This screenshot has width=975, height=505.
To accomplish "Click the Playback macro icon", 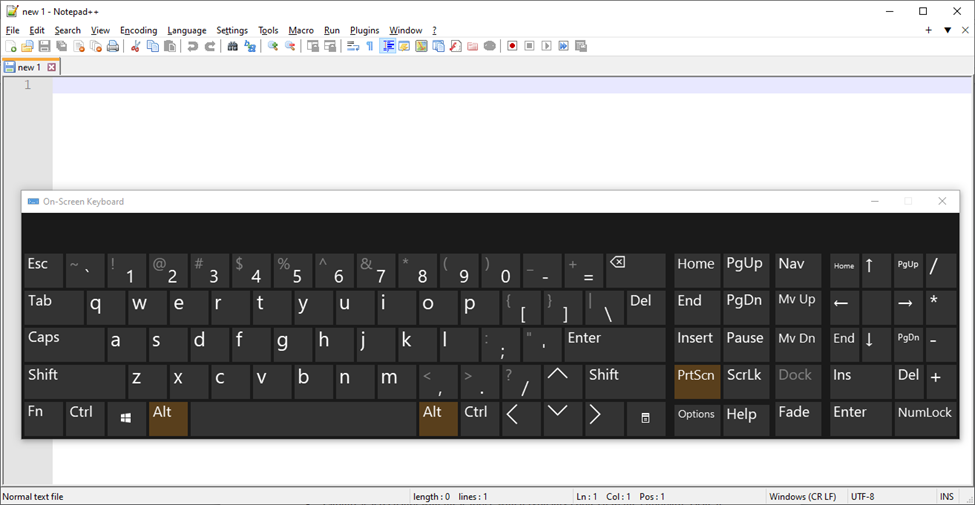I will (547, 46).
